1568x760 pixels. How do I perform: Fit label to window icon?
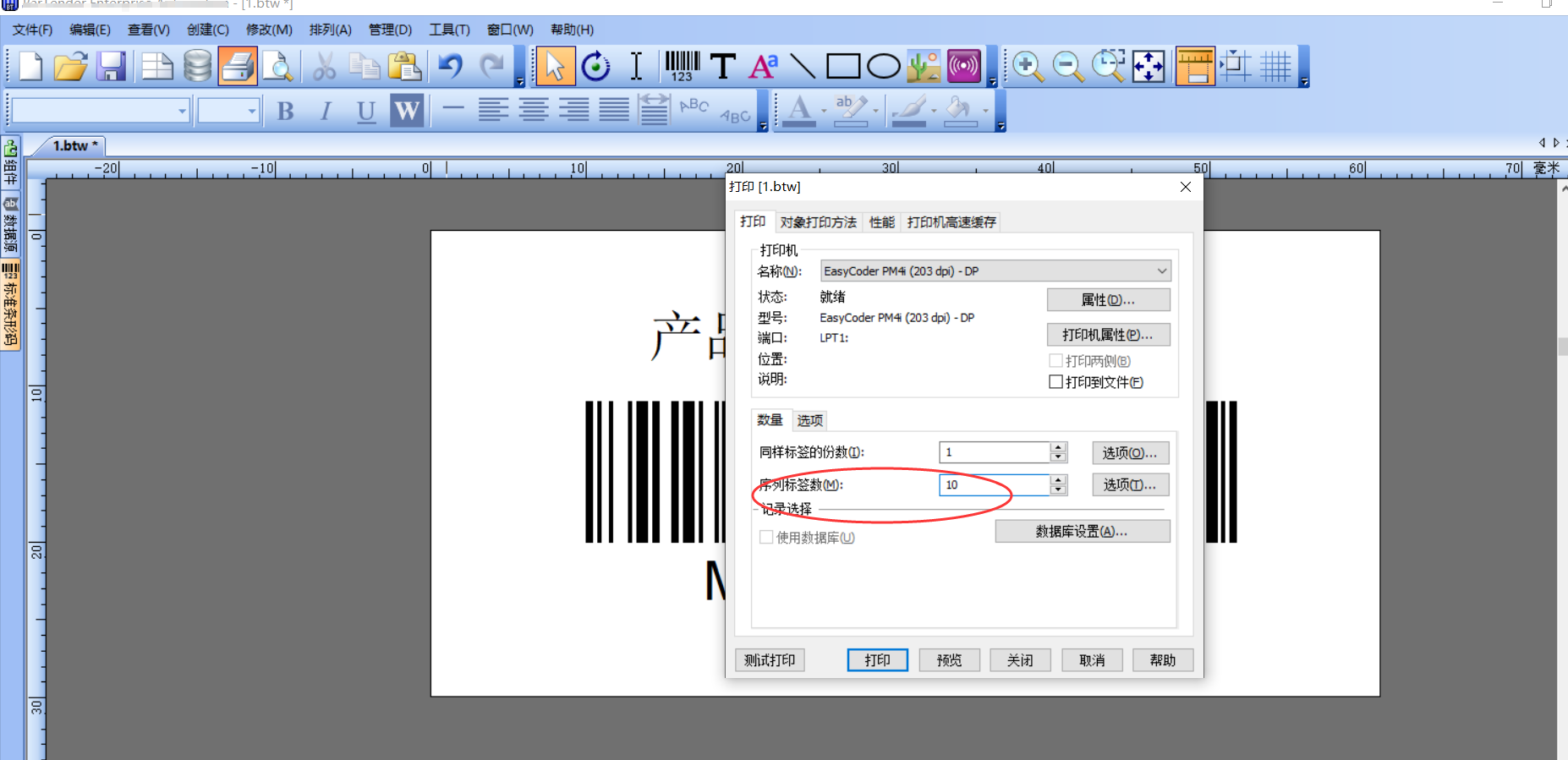coord(1149,66)
